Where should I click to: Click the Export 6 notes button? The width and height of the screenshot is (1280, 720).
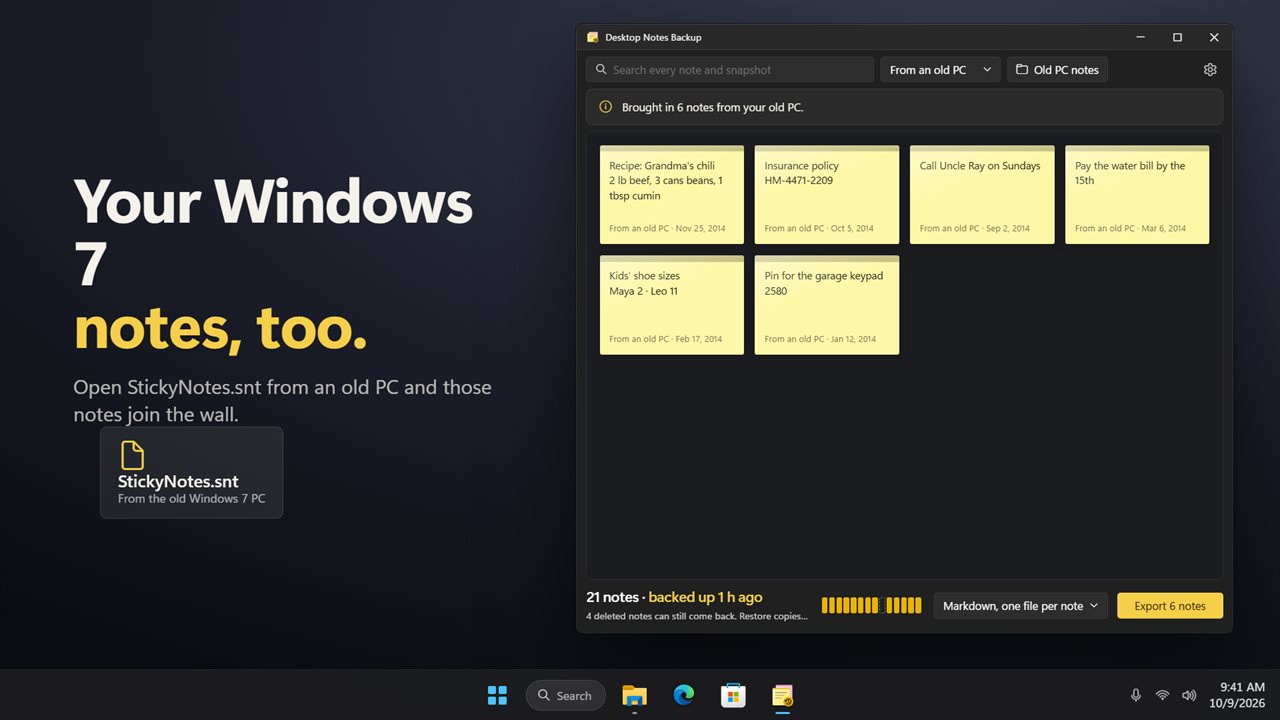pyautogui.click(x=1170, y=606)
